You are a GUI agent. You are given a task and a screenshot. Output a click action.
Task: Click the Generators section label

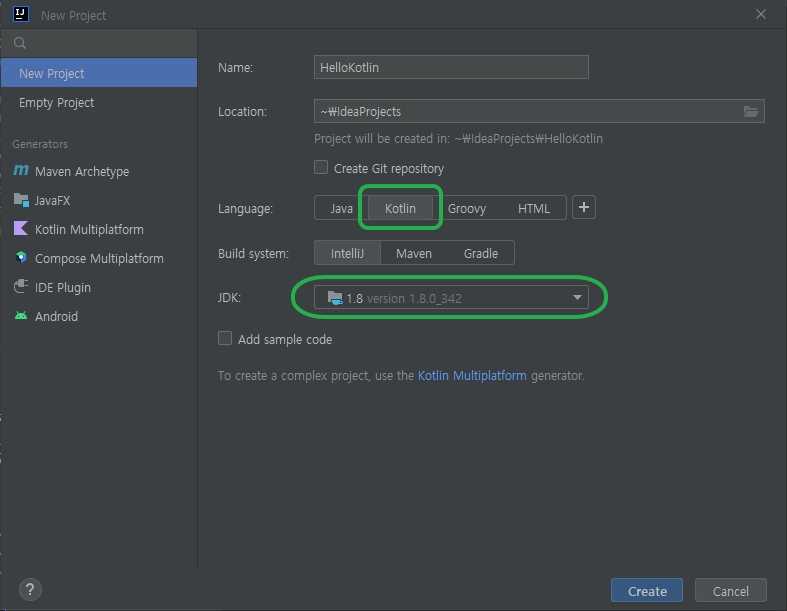40,144
